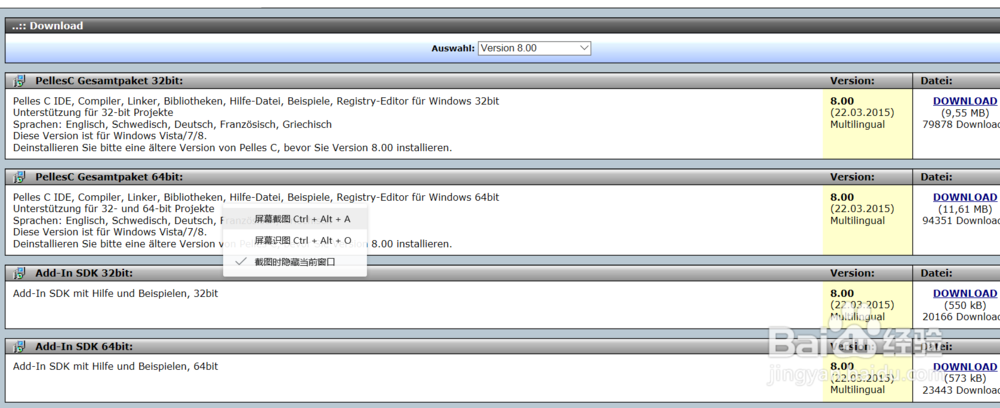This screenshot has height=408, width=1000.
Task: Click the PellesC Gesamtpaket 32bit package icon
Action: [20, 81]
